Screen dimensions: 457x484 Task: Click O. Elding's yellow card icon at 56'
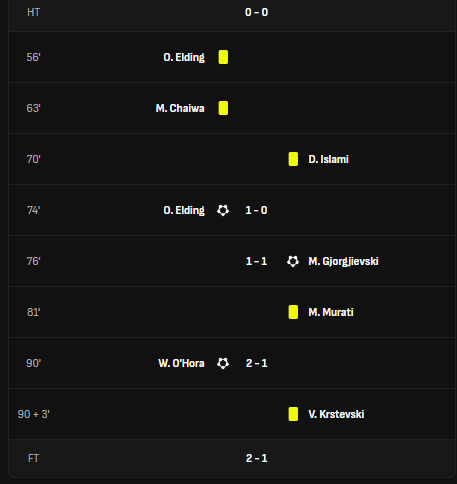(223, 57)
